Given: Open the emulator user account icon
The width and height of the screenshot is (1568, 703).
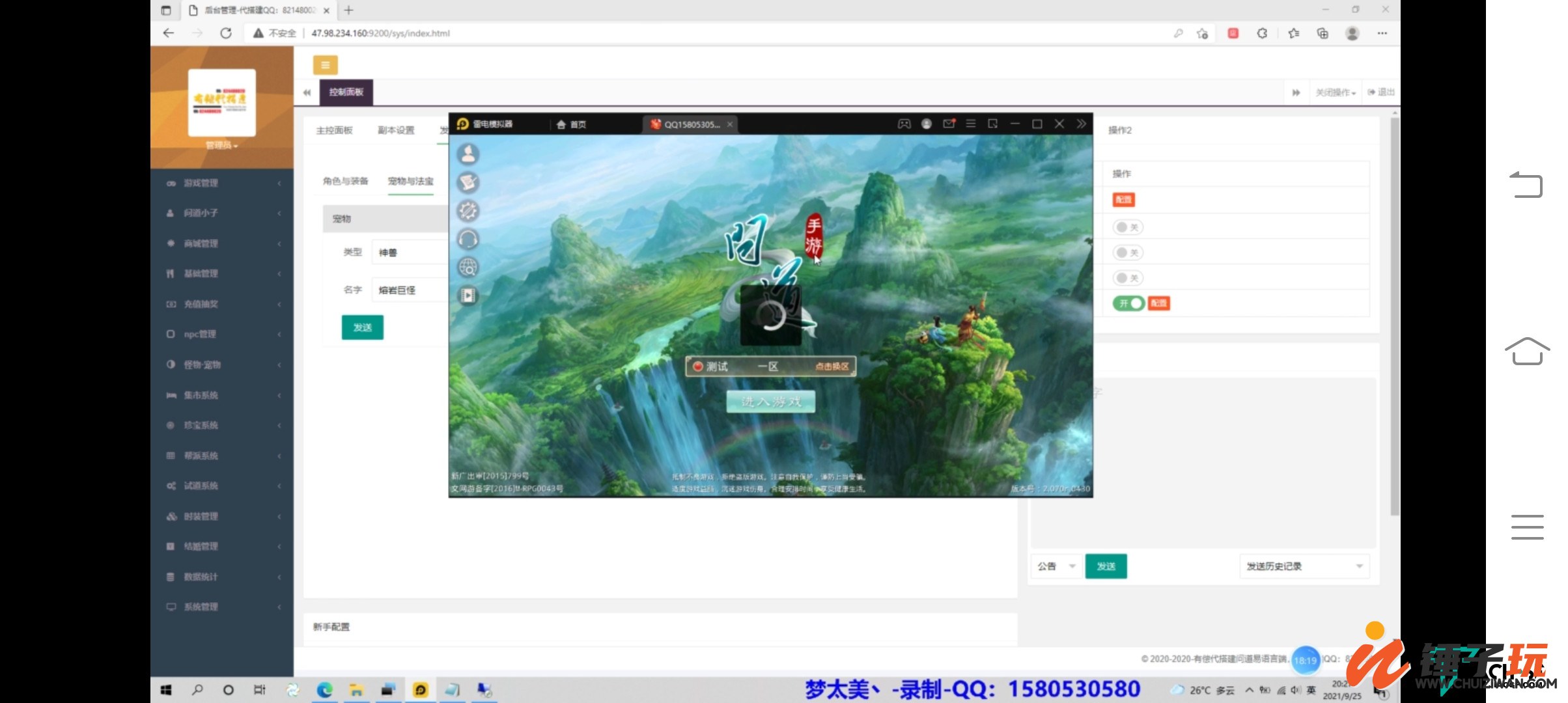Looking at the screenshot, I should click(x=926, y=124).
